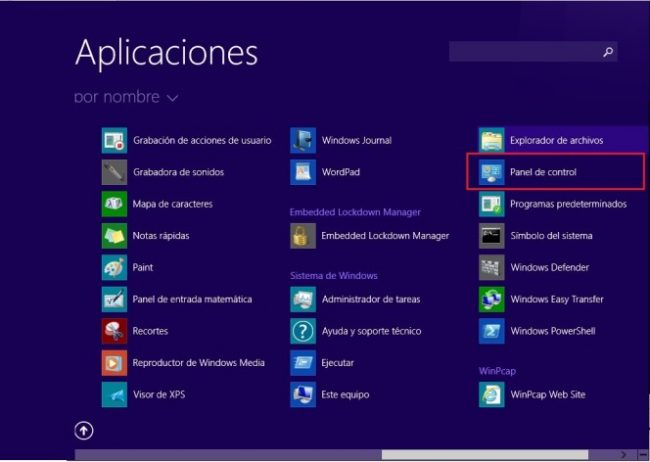Click the 'Mapa de caracteres' label text

tap(172, 204)
